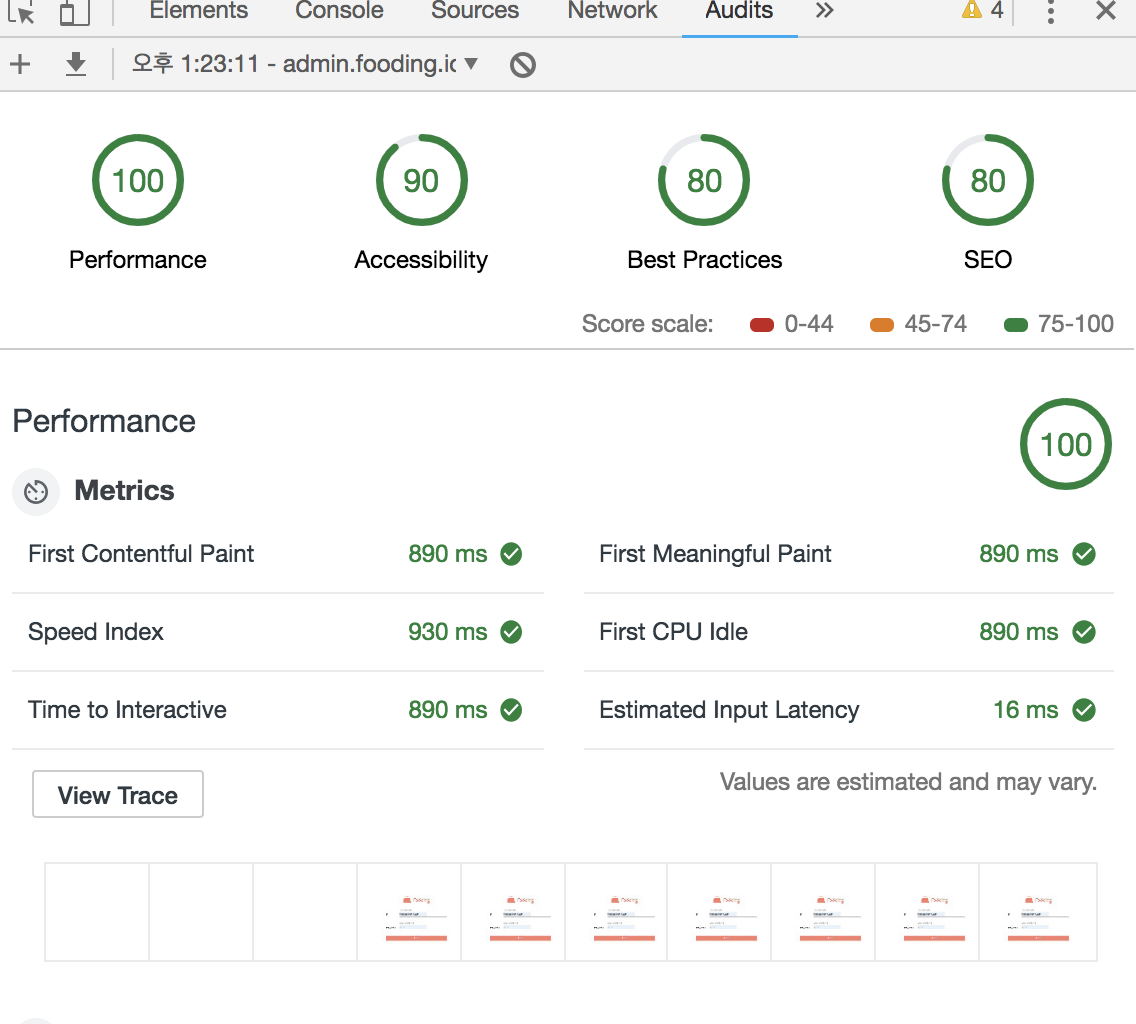Jump to SEO score gauge
1136x1024 pixels.
pos(987,180)
